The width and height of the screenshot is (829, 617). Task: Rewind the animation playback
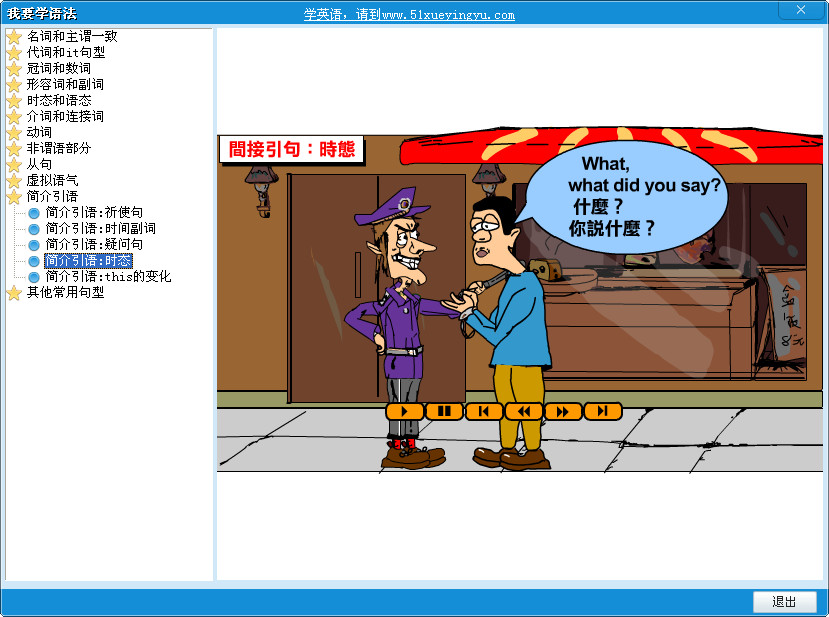tap(523, 410)
